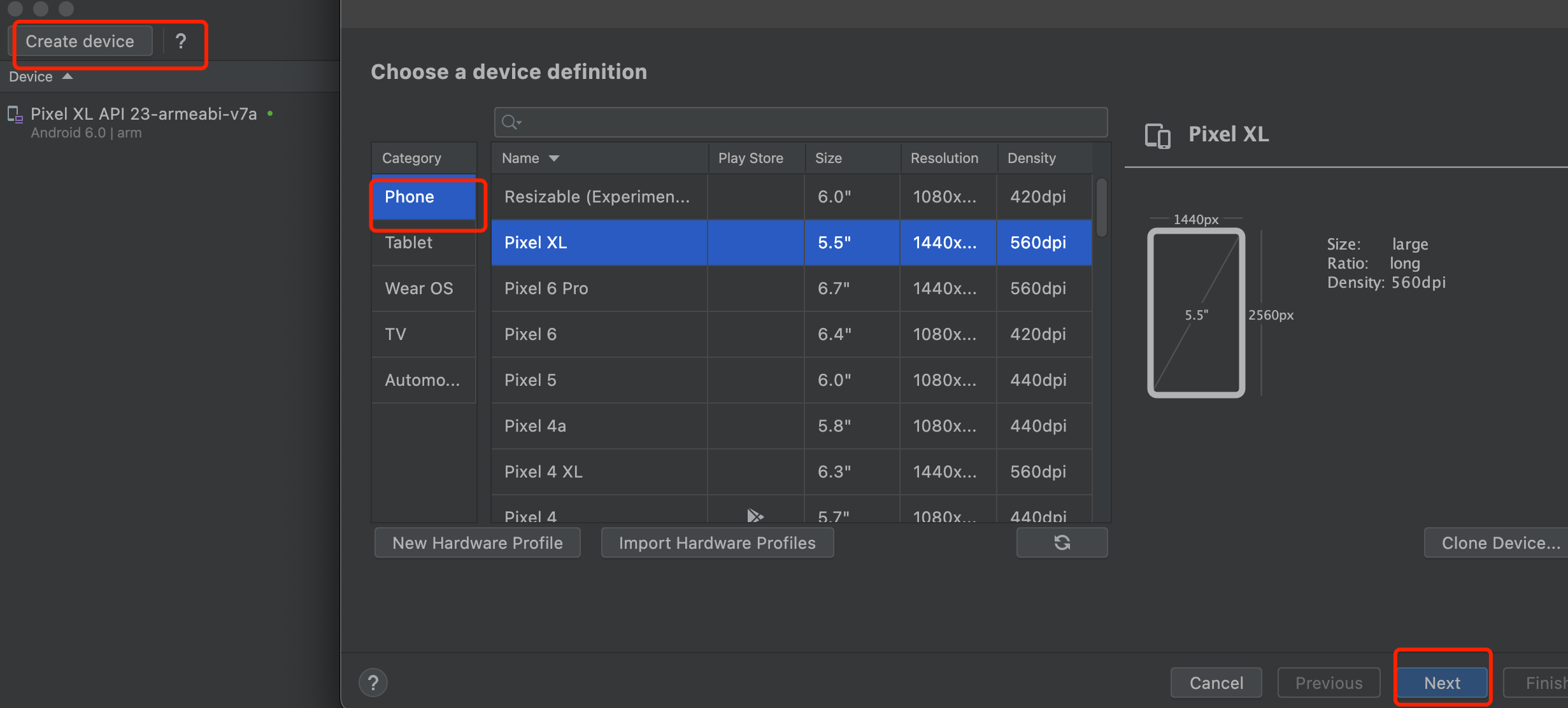The image size is (1568, 708).
Task: Click the tablet device category icon
Action: (x=408, y=243)
